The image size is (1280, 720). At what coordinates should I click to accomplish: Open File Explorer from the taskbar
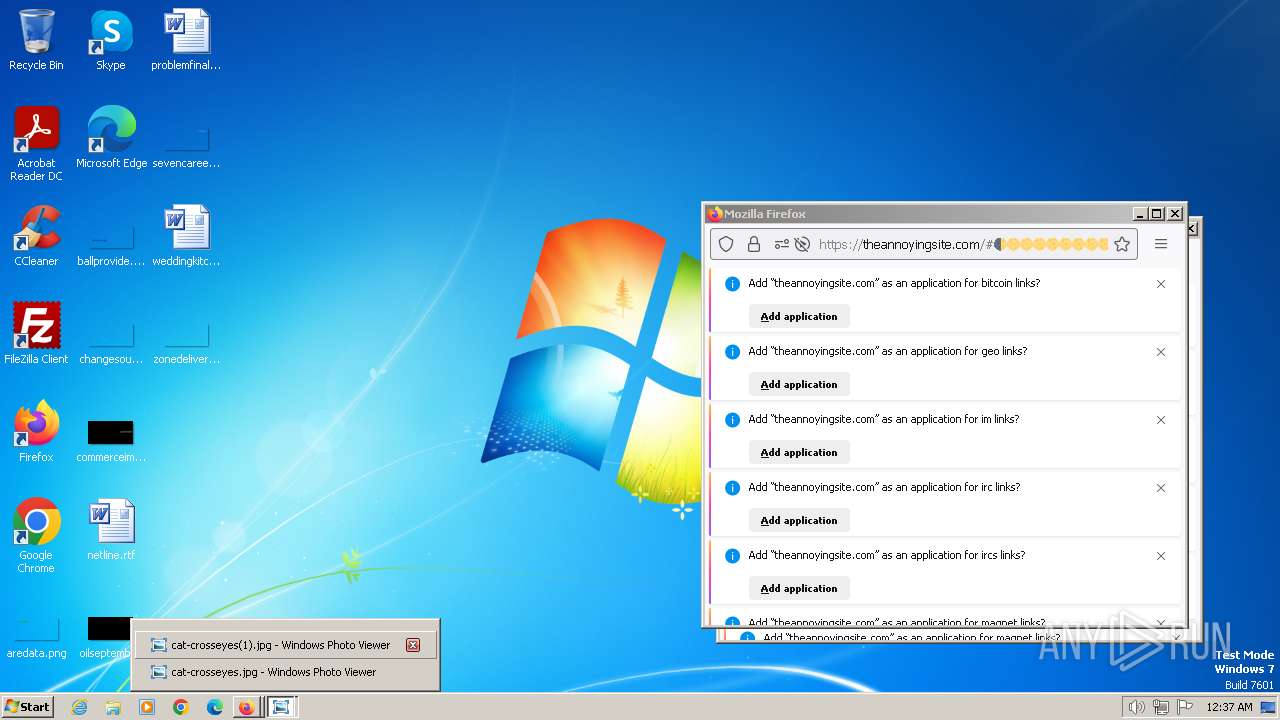tap(113, 707)
